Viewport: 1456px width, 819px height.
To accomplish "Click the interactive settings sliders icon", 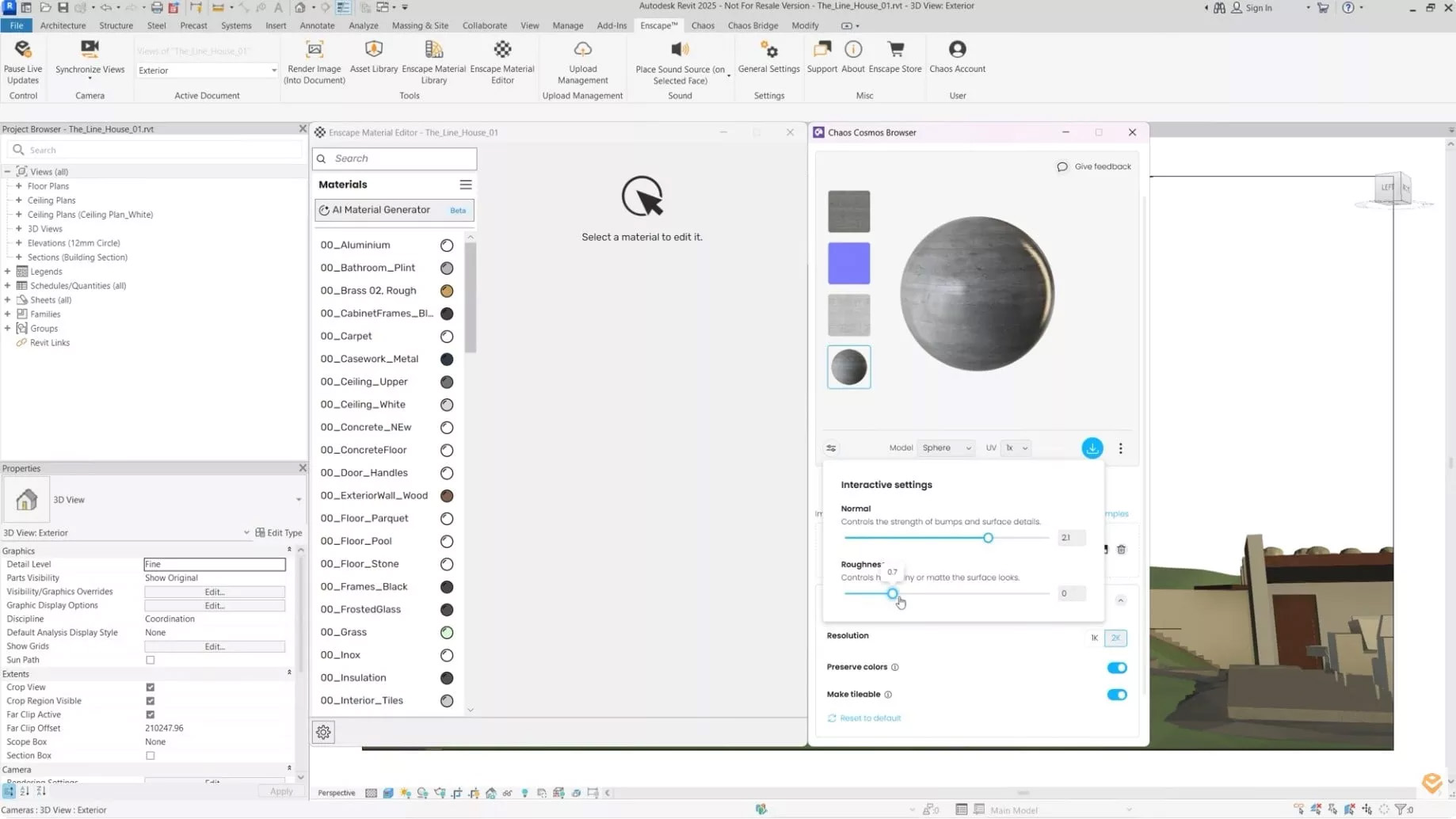I will pos(831,448).
